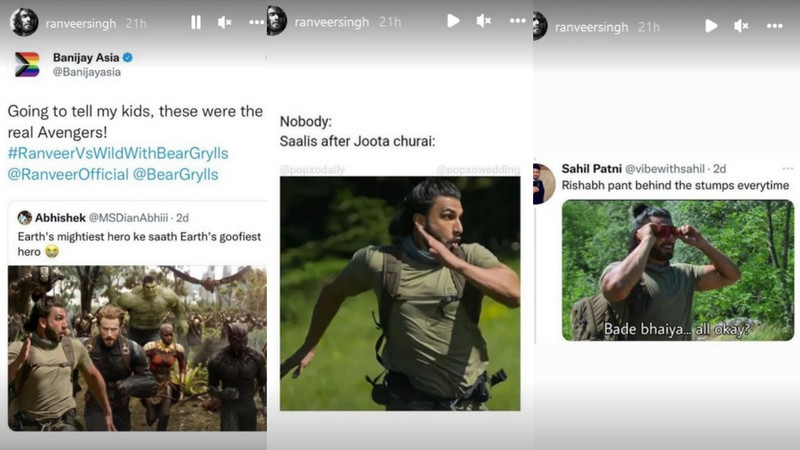Screen dimensions: 800x450
Task: Click the quoted tweet text about Earth's mightiest hero
Action: 139,244
